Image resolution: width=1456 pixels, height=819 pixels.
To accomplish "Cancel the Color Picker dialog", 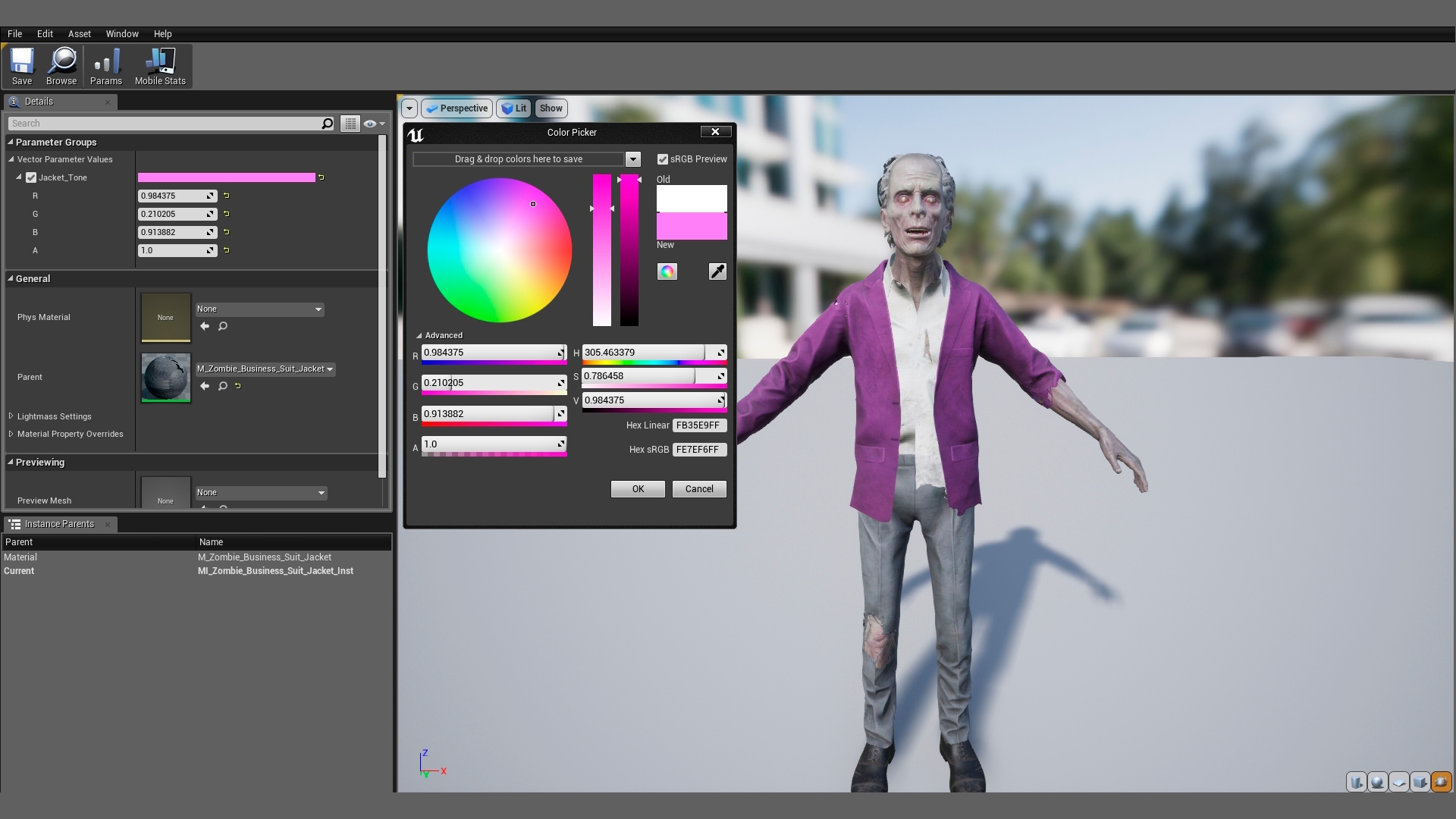I will click(698, 489).
